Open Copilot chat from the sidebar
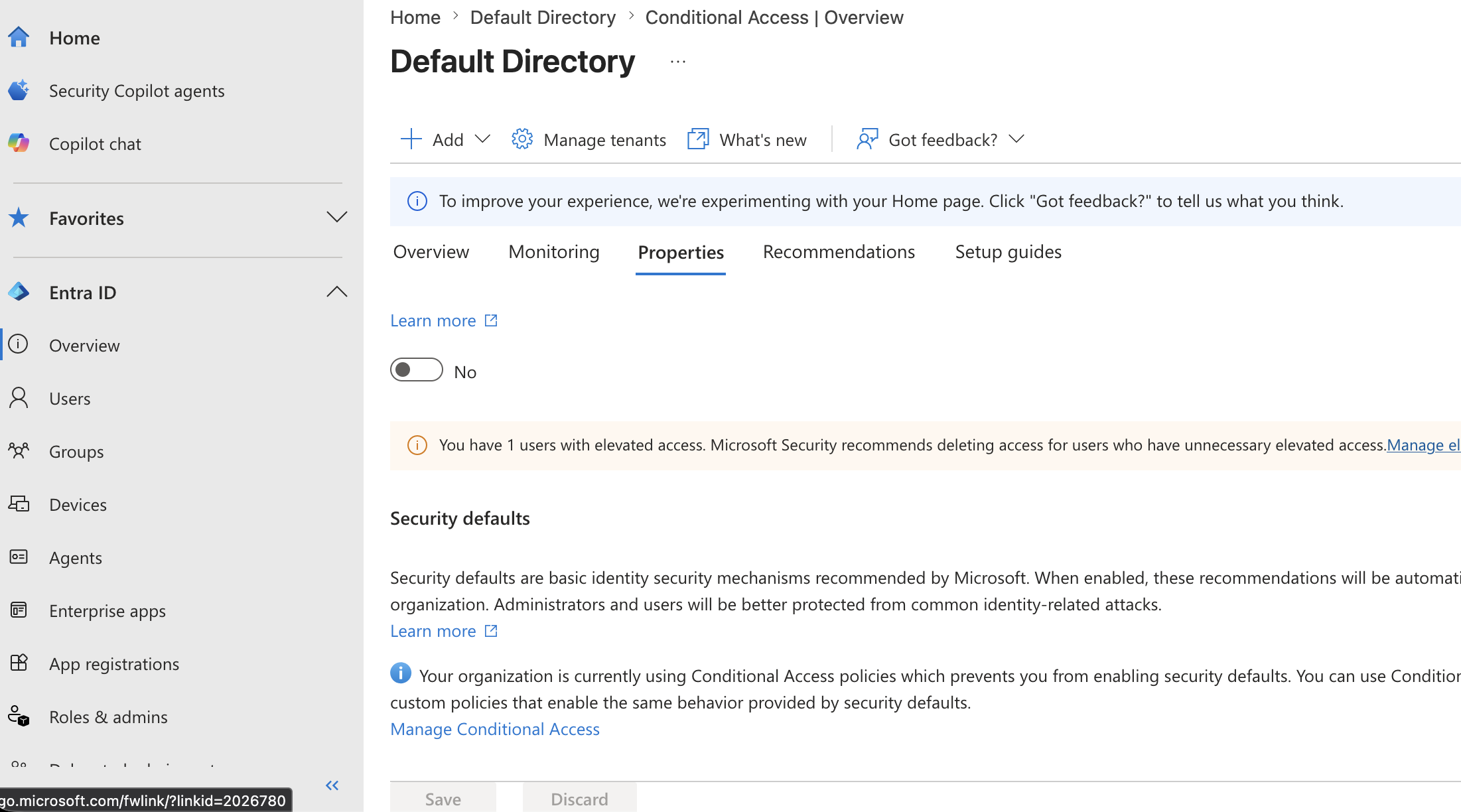The width and height of the screenshot is (1461, 812). [95, 144]
